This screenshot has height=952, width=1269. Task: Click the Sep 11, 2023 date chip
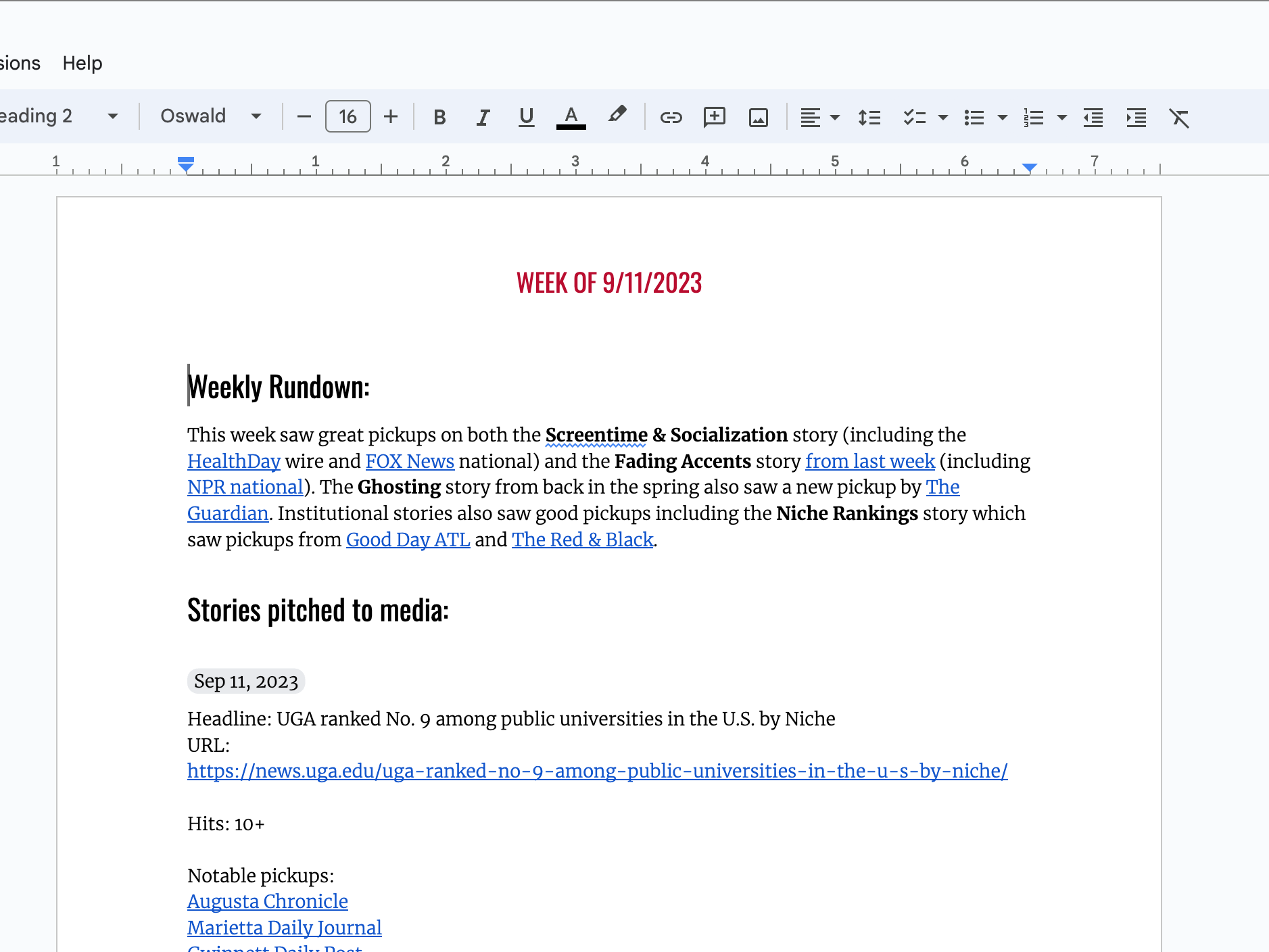[x=246, y=681]
